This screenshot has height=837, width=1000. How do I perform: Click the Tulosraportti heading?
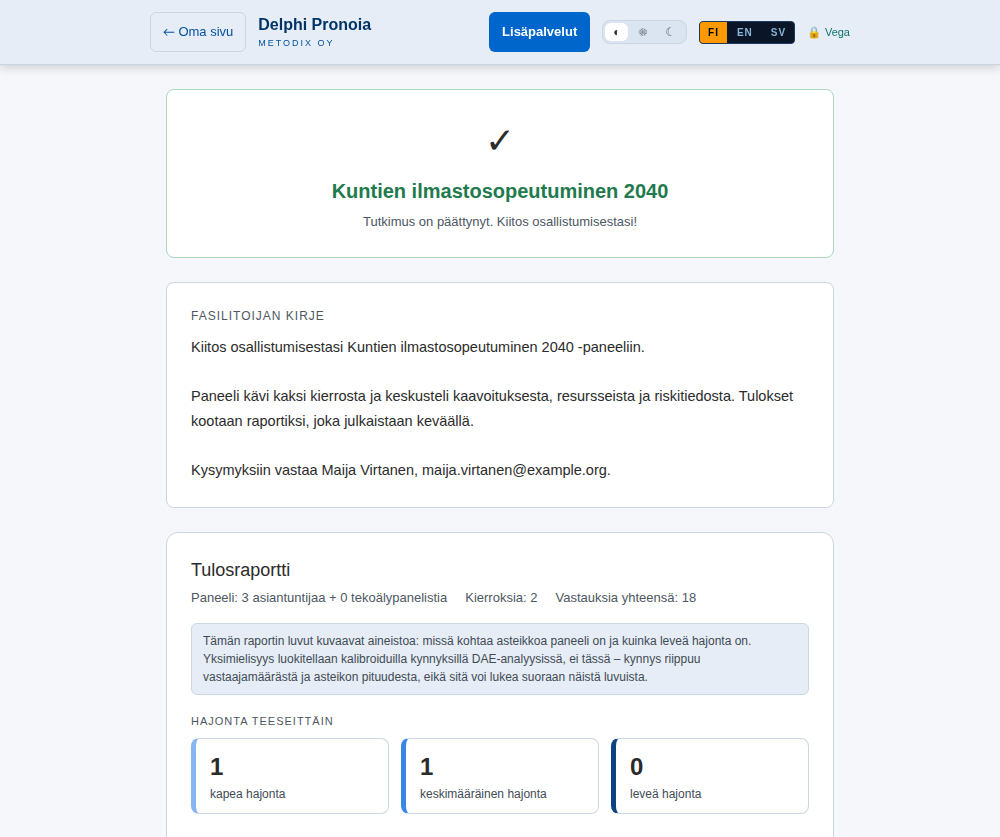point(240,570)
